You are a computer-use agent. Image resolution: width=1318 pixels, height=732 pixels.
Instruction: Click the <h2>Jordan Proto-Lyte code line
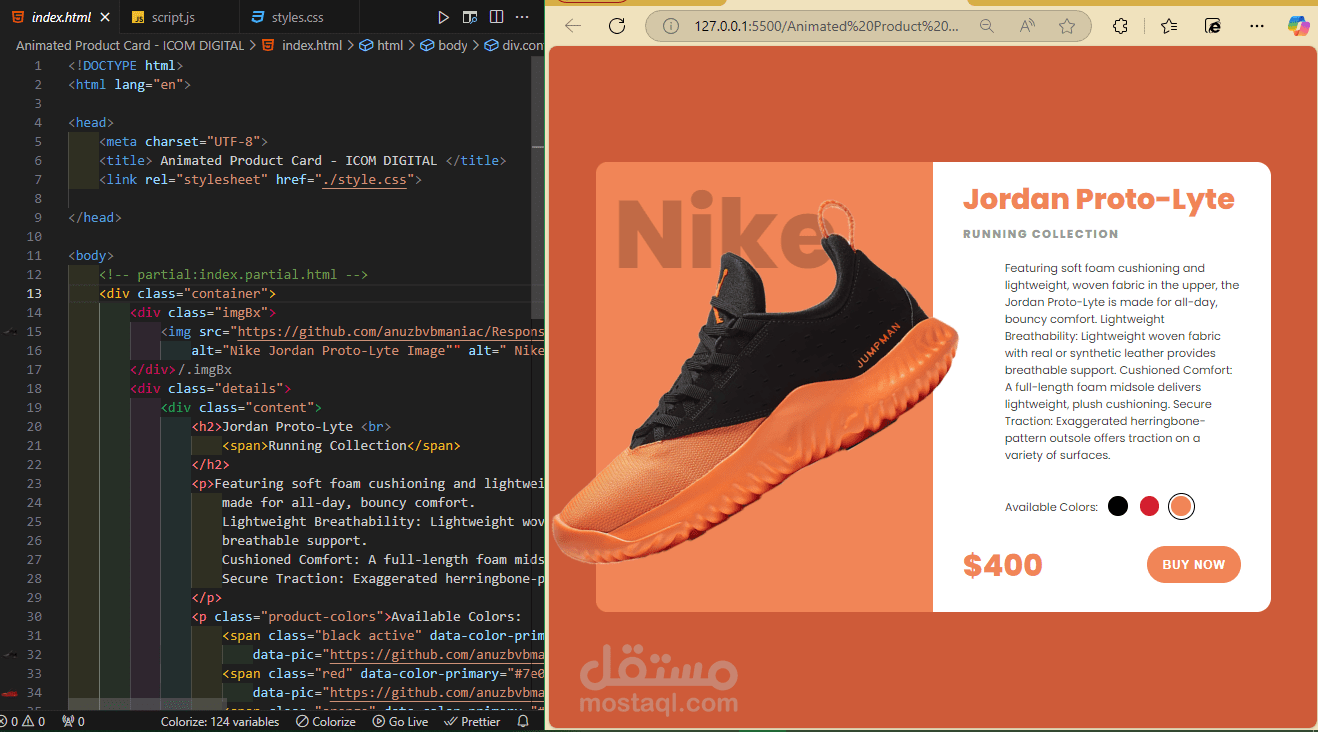pos(292,427)
